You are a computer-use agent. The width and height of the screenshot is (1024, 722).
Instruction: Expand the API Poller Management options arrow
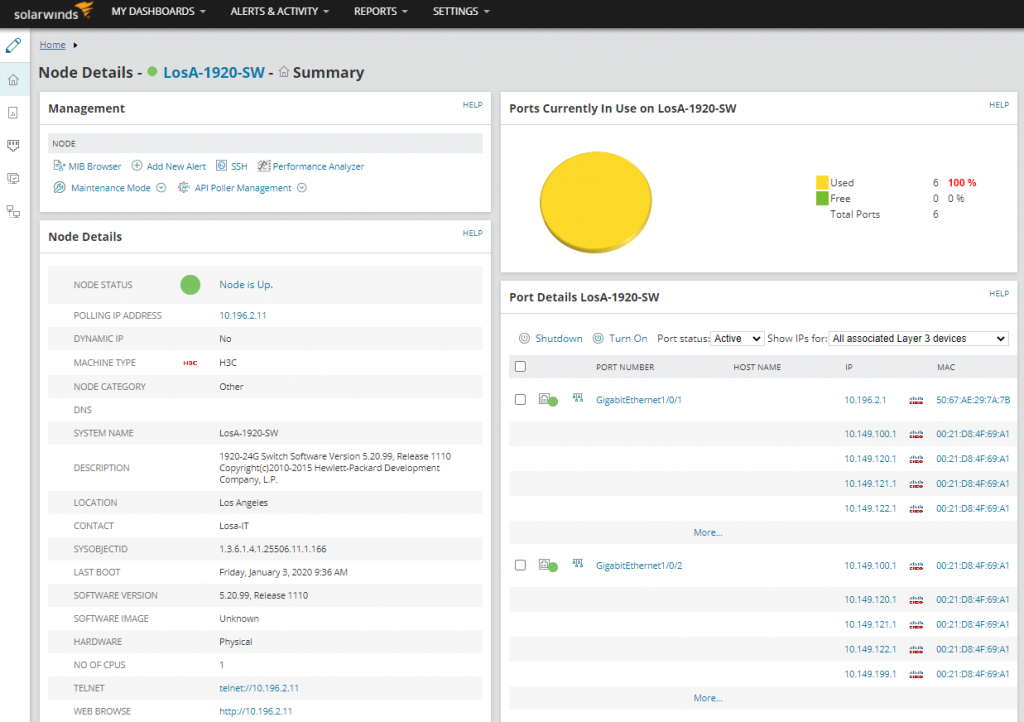pos(302,187)
